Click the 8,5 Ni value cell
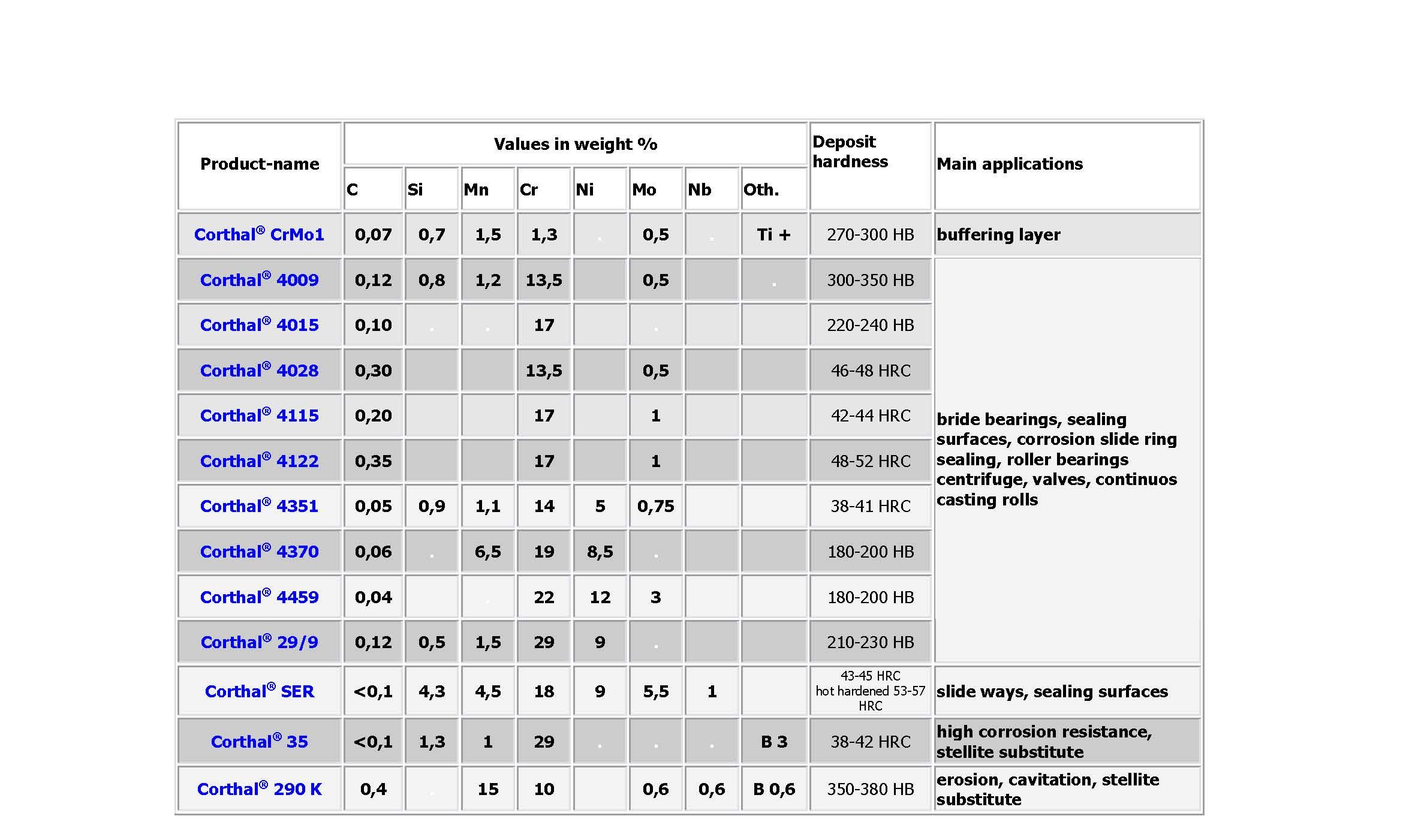The height and width of the screenshot is (840, 1403). pos(600,552)
